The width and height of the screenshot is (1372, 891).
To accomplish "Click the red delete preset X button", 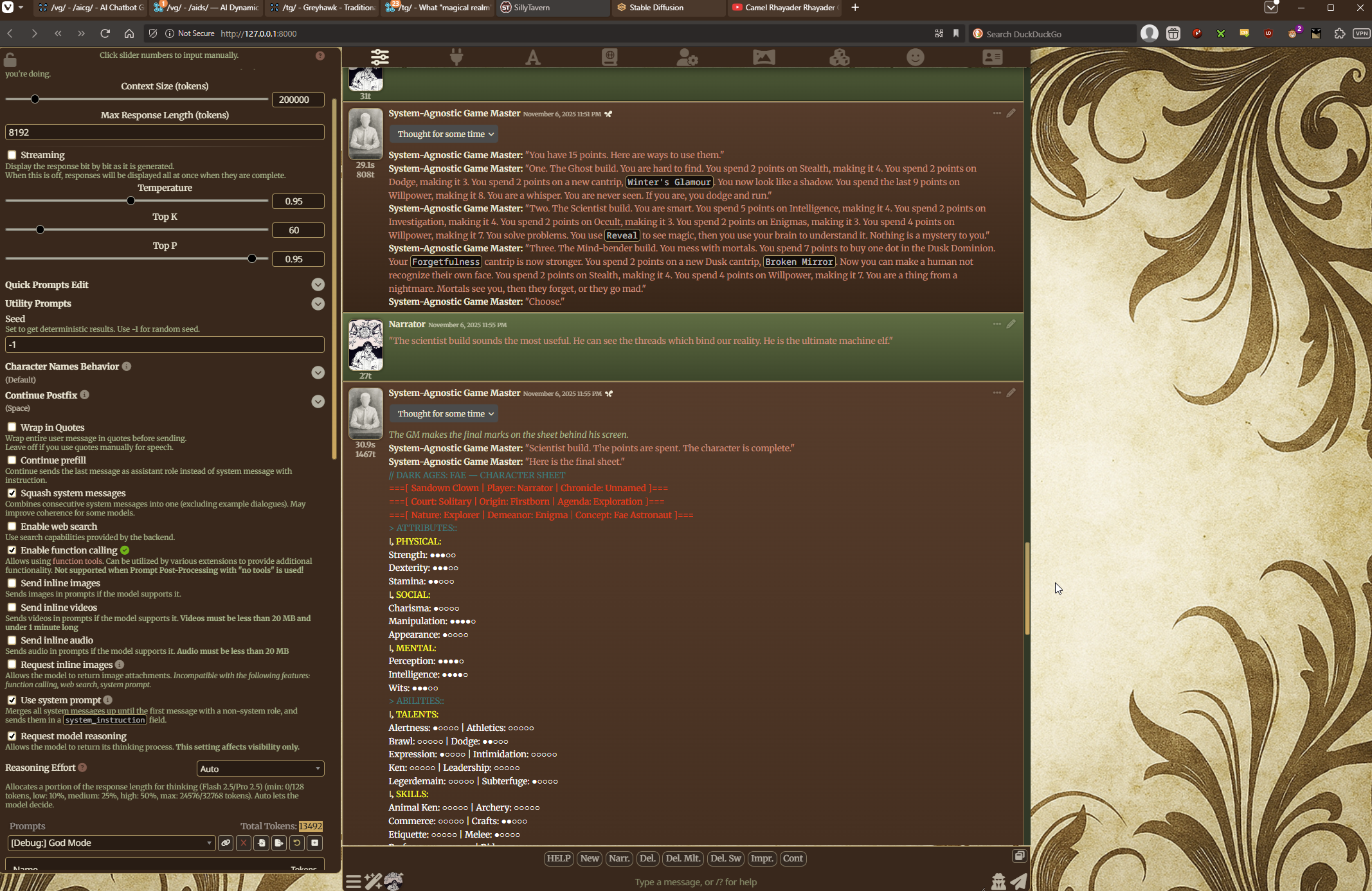I will [244, 843].
